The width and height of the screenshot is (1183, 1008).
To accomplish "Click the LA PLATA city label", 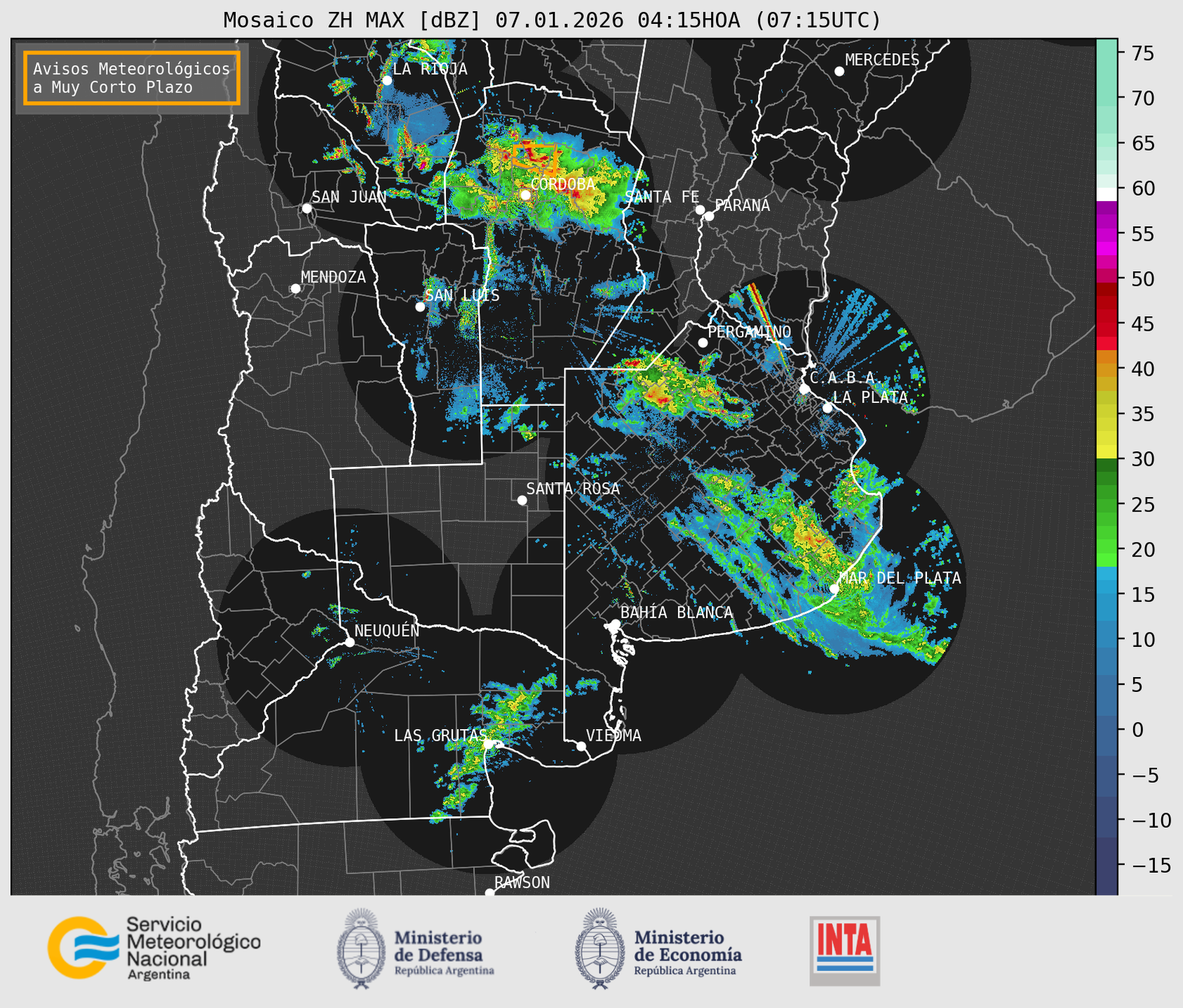I will (x=870, y=397).
